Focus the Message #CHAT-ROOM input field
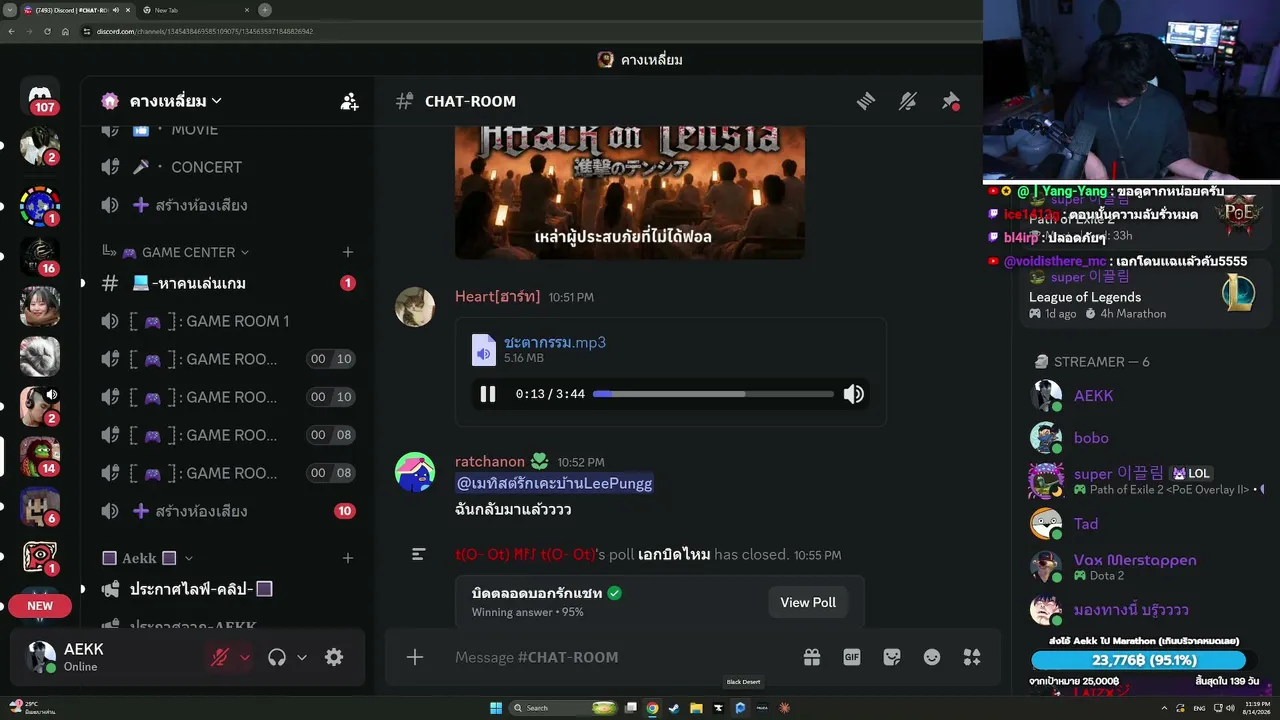 point(620,657)
